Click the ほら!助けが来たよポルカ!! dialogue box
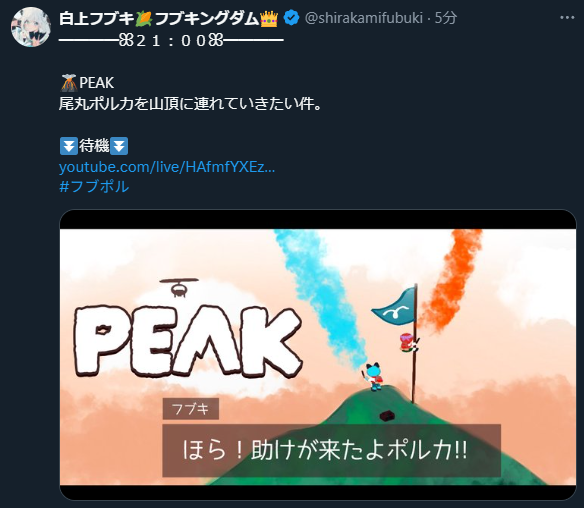 click(x=331, y=450)
